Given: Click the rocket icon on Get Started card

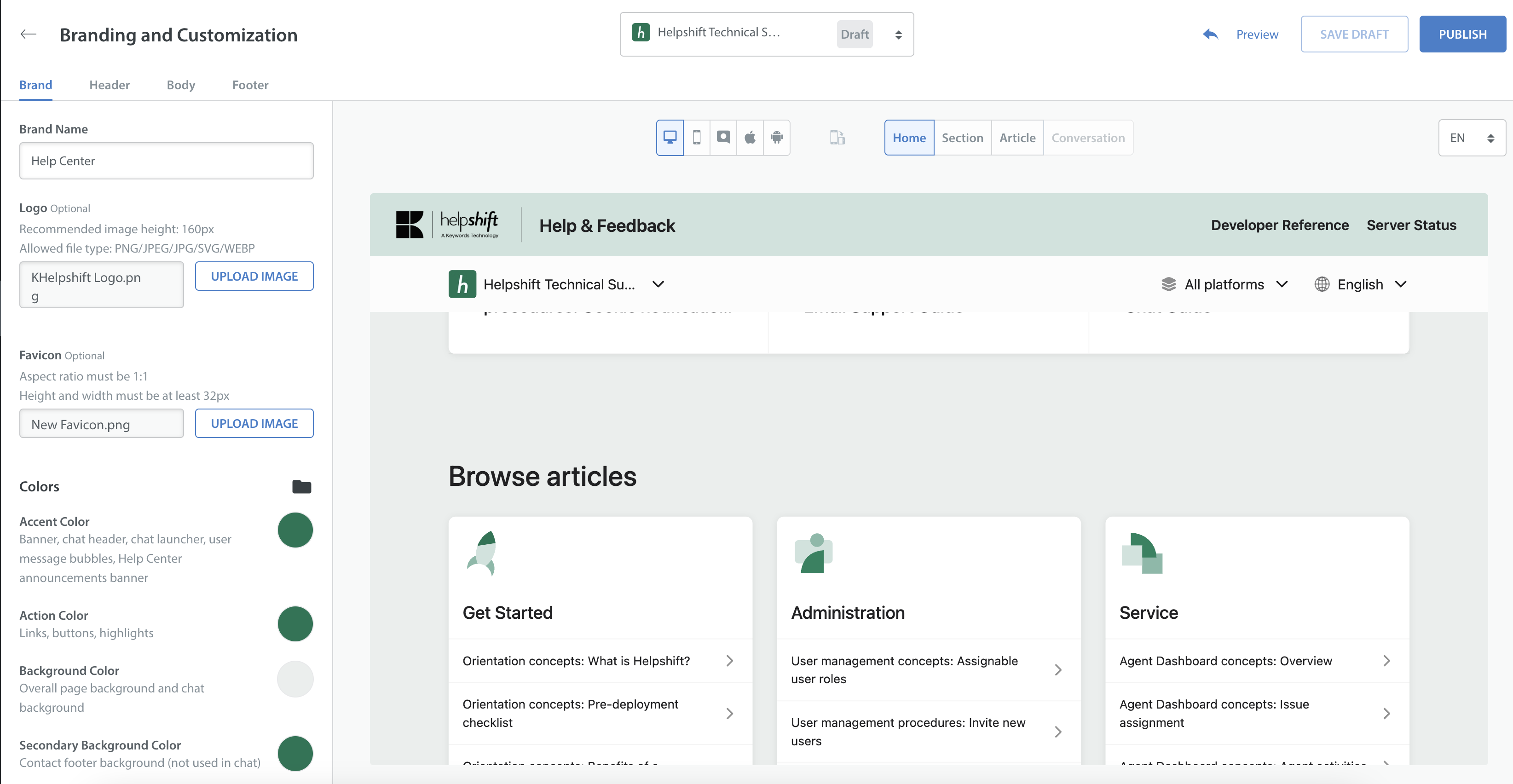Looking at the screenshot, I should 483,553.
